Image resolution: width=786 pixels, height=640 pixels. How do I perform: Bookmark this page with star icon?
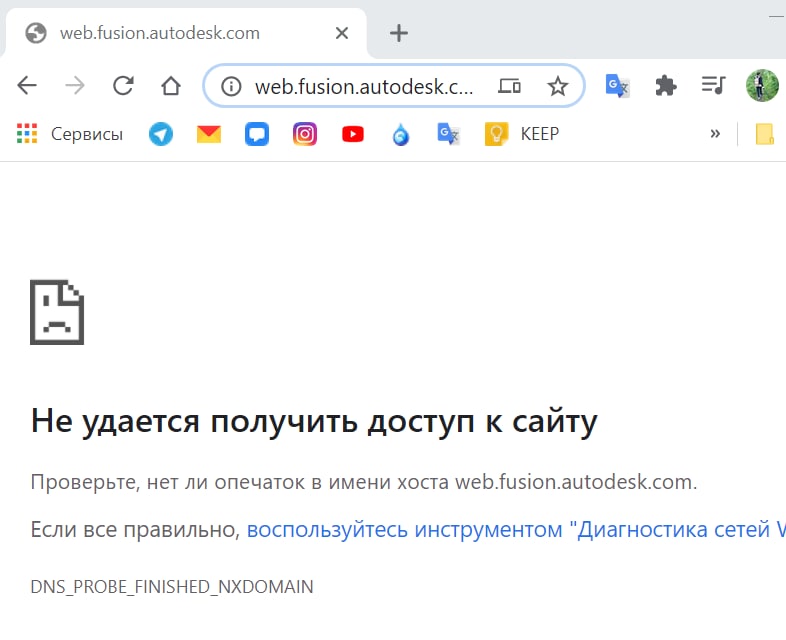(557, 86)
